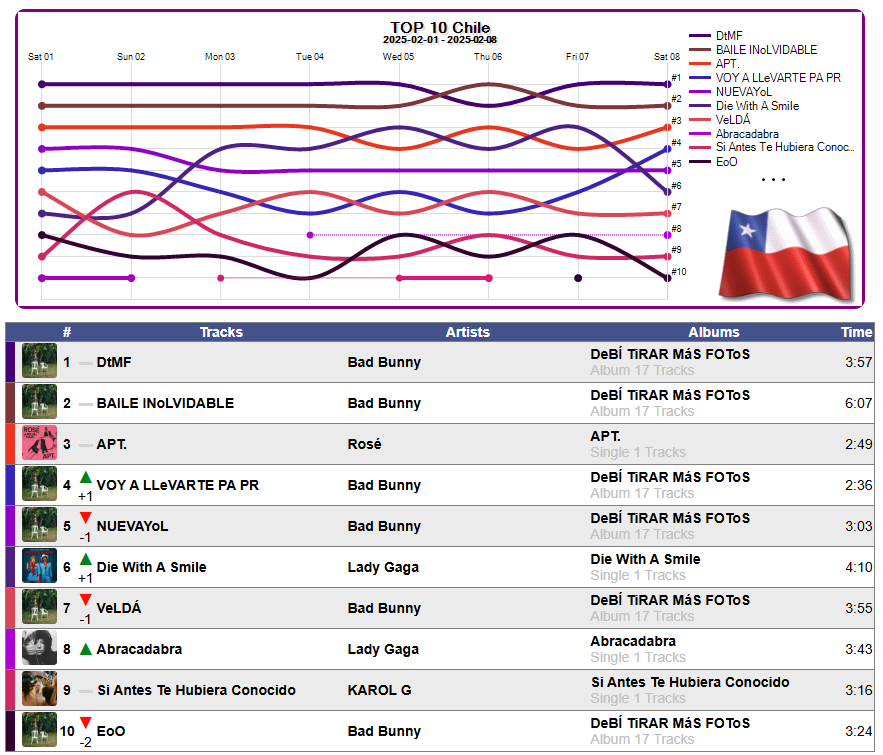Open the DtMF track title
The width and height of the screenshot is (883, 755).
coord(114,362)
